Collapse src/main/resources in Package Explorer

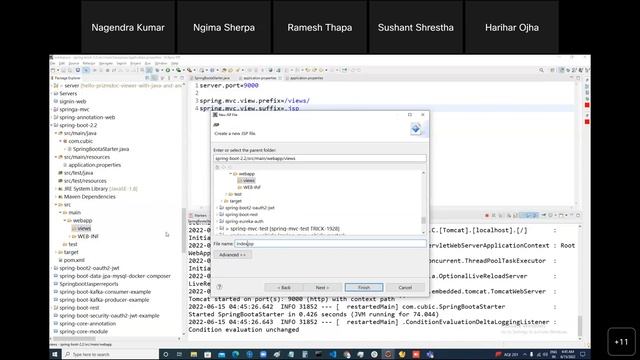click(56, 157)
